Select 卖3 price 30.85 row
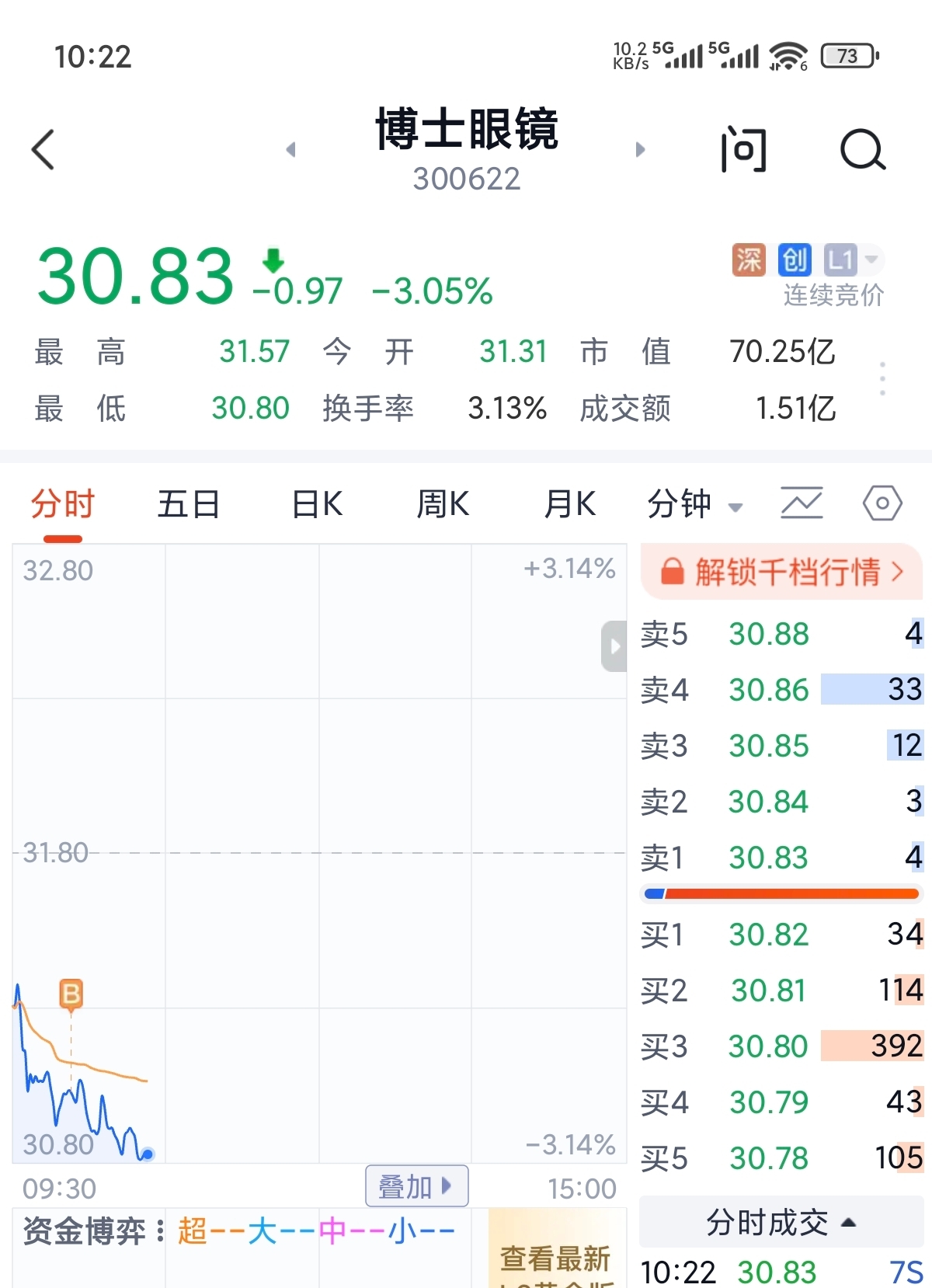The height and width of the screenshot is (1288, 932). (781, 746)
